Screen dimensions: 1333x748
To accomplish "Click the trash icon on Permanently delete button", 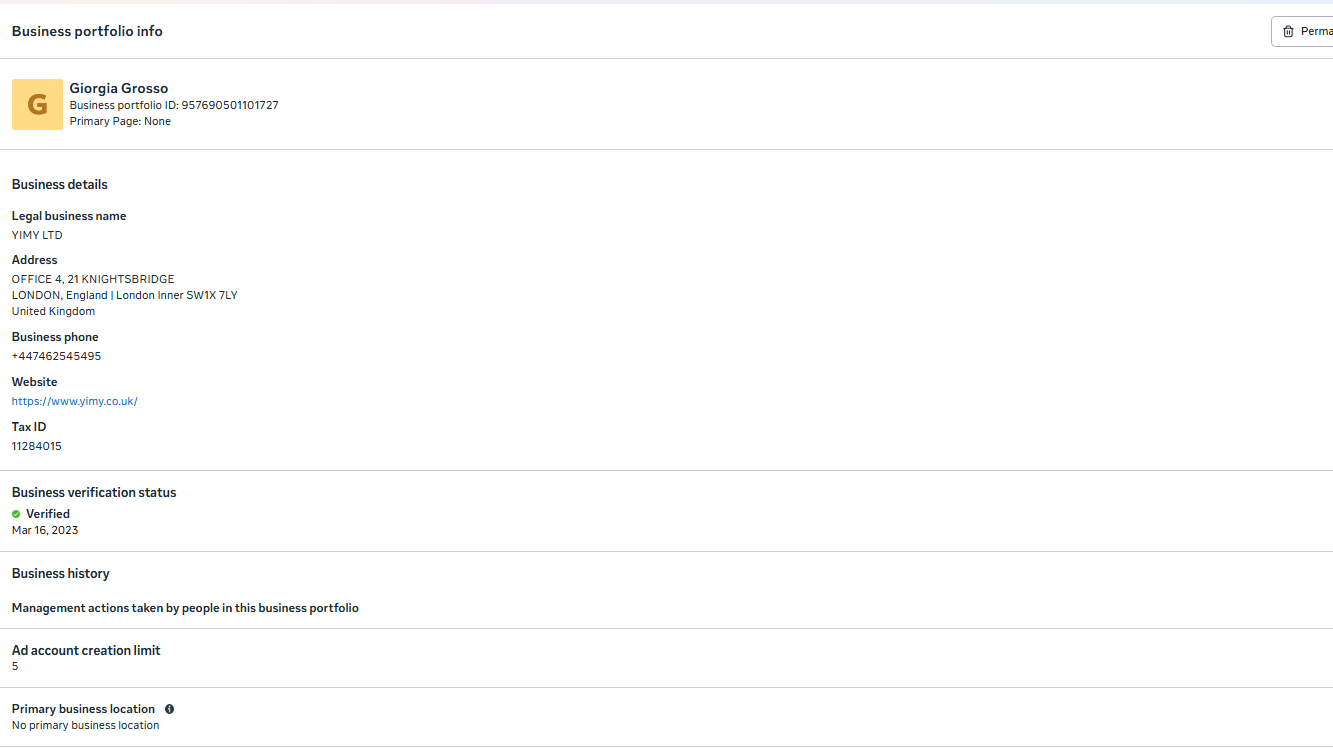I will 1288,31.
